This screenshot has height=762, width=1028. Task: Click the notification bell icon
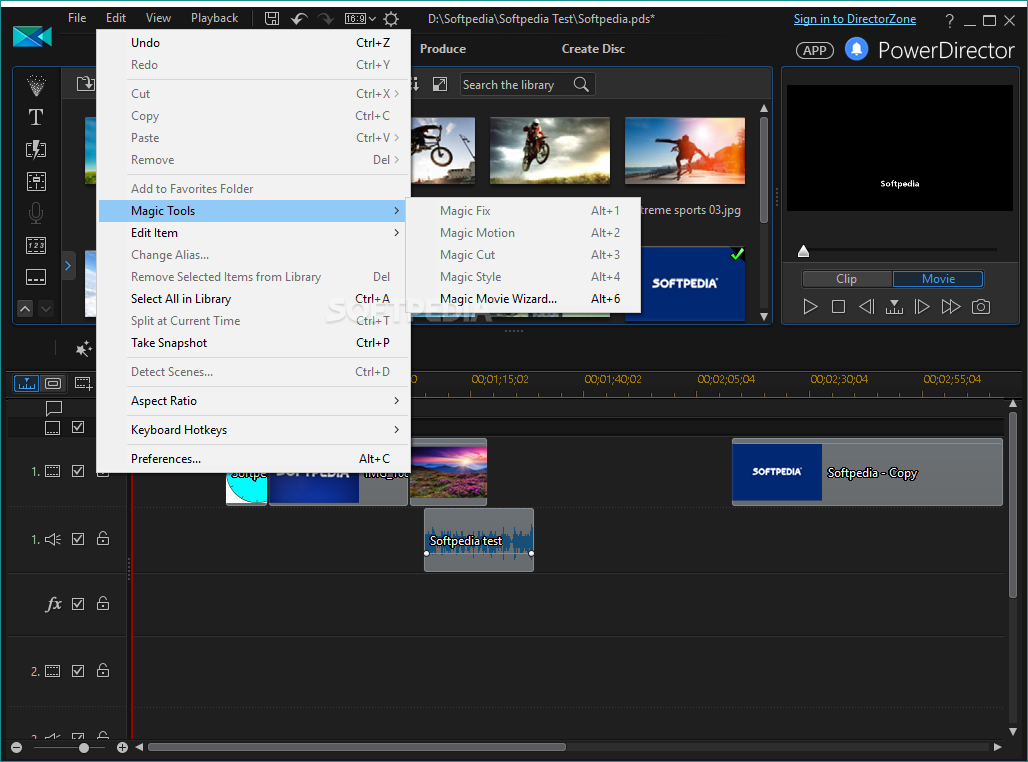pos(856,49)
